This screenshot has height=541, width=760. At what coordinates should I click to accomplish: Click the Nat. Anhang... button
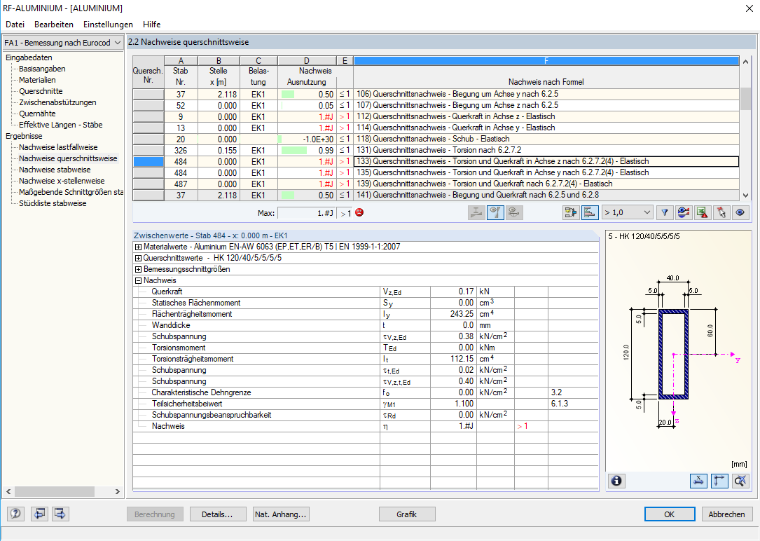pos(281,514)
